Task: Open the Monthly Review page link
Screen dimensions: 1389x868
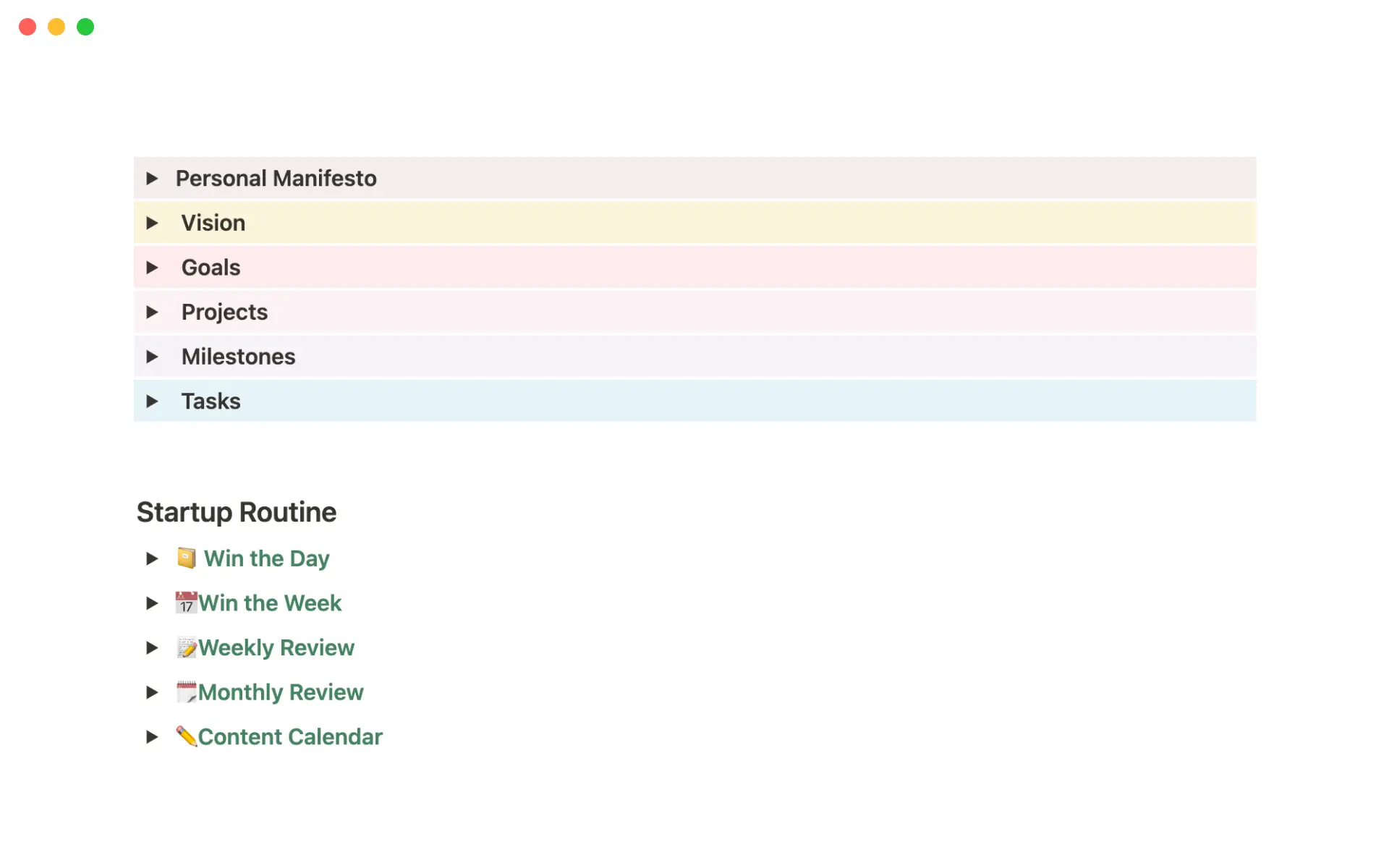Action: [281, 692]
